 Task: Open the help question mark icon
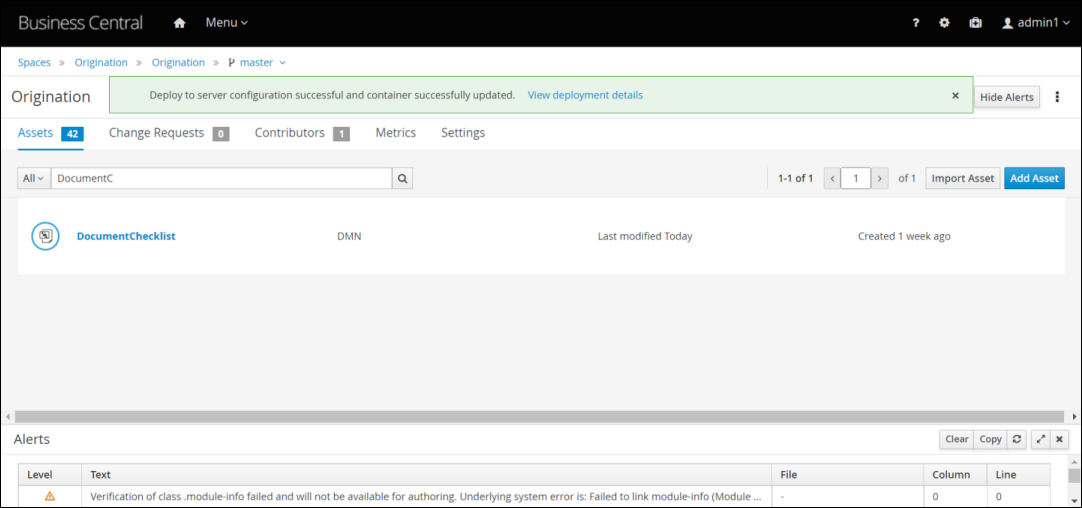pyautogui.click(x=916, y=23)
